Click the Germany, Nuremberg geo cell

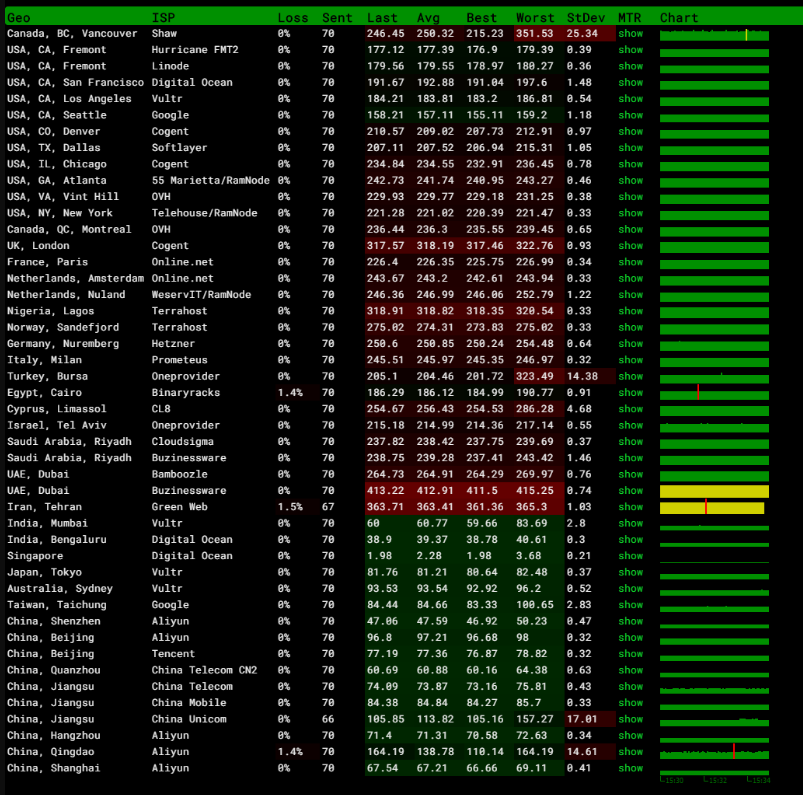(63, 344)
